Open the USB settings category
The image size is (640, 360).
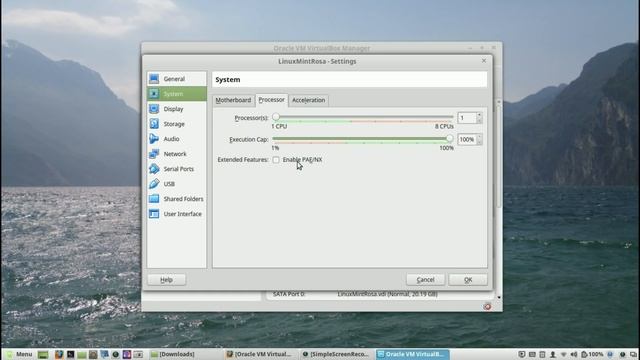point(176,184)
